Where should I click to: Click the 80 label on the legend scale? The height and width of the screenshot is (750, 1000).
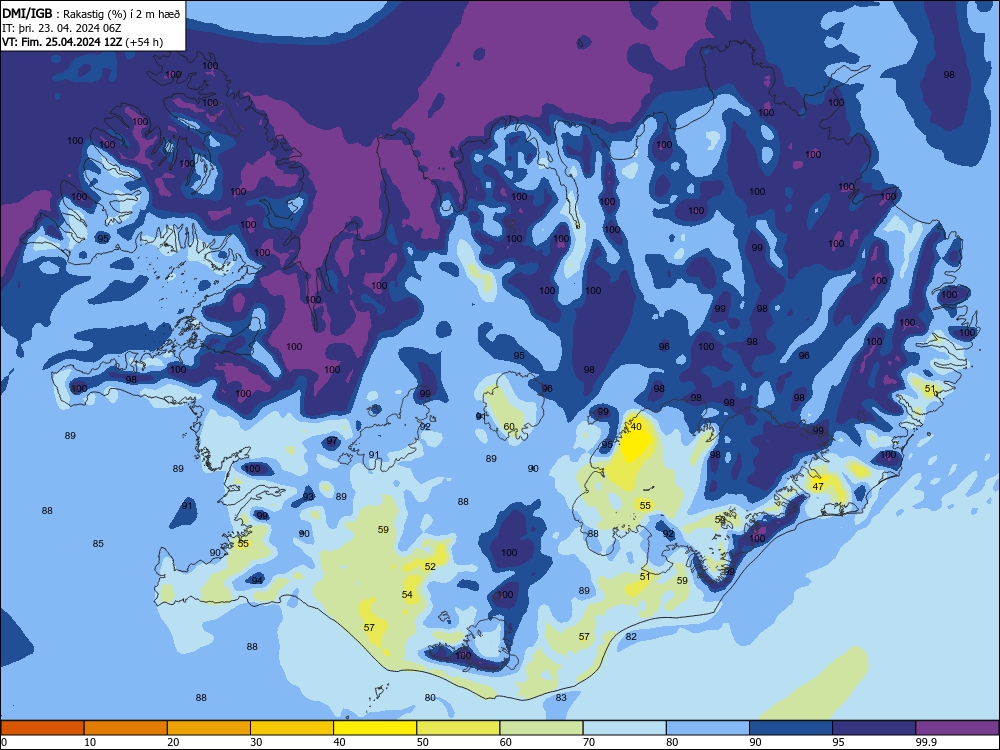[x=672, y=742]
